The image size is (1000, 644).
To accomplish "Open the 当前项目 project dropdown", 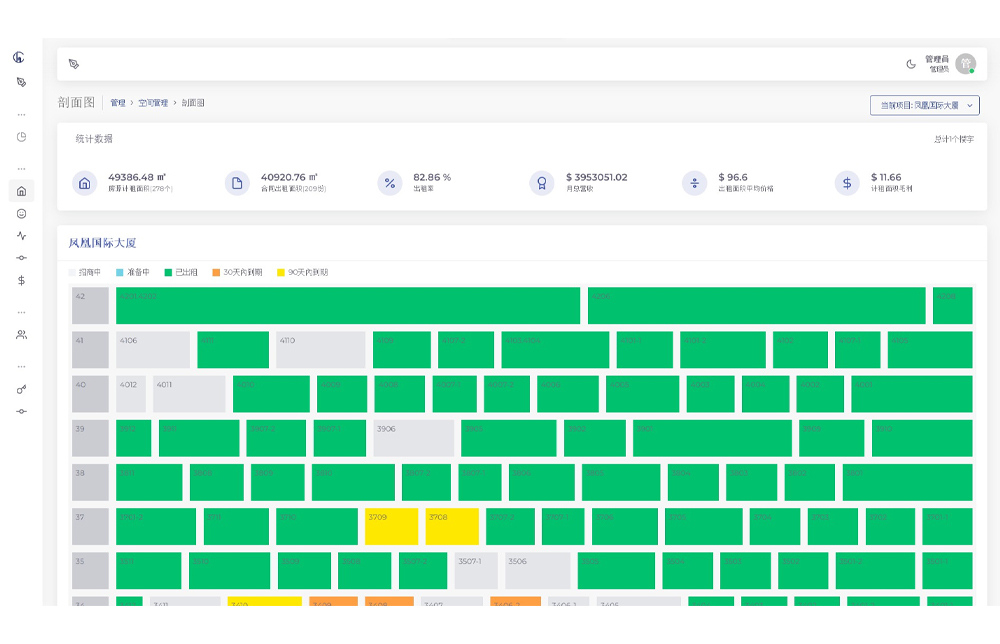I will [924, 105].
